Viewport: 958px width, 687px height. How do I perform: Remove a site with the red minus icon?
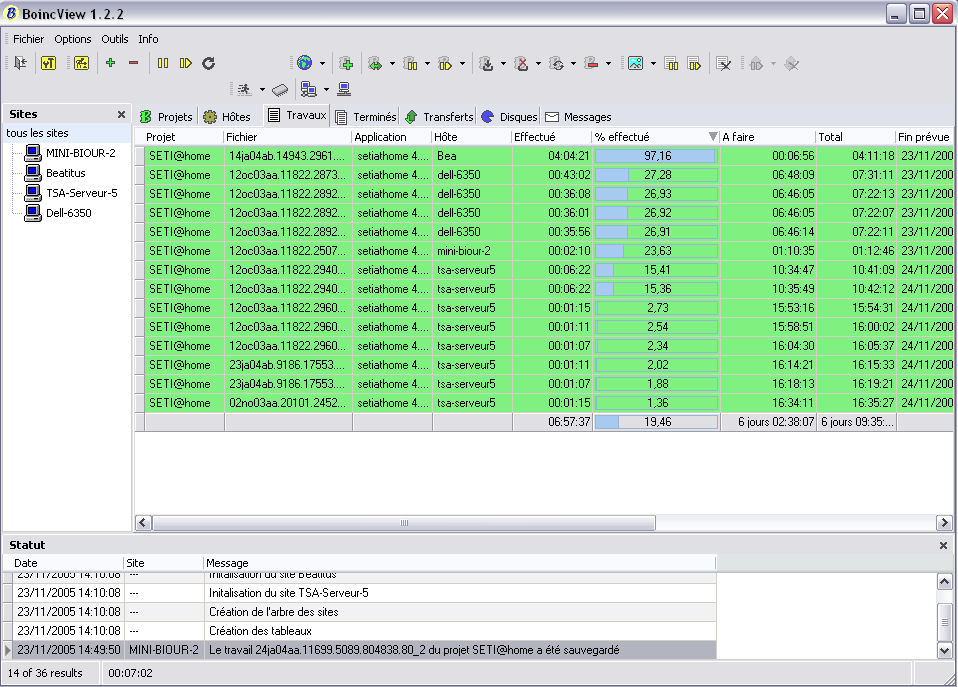coord(133,62)
